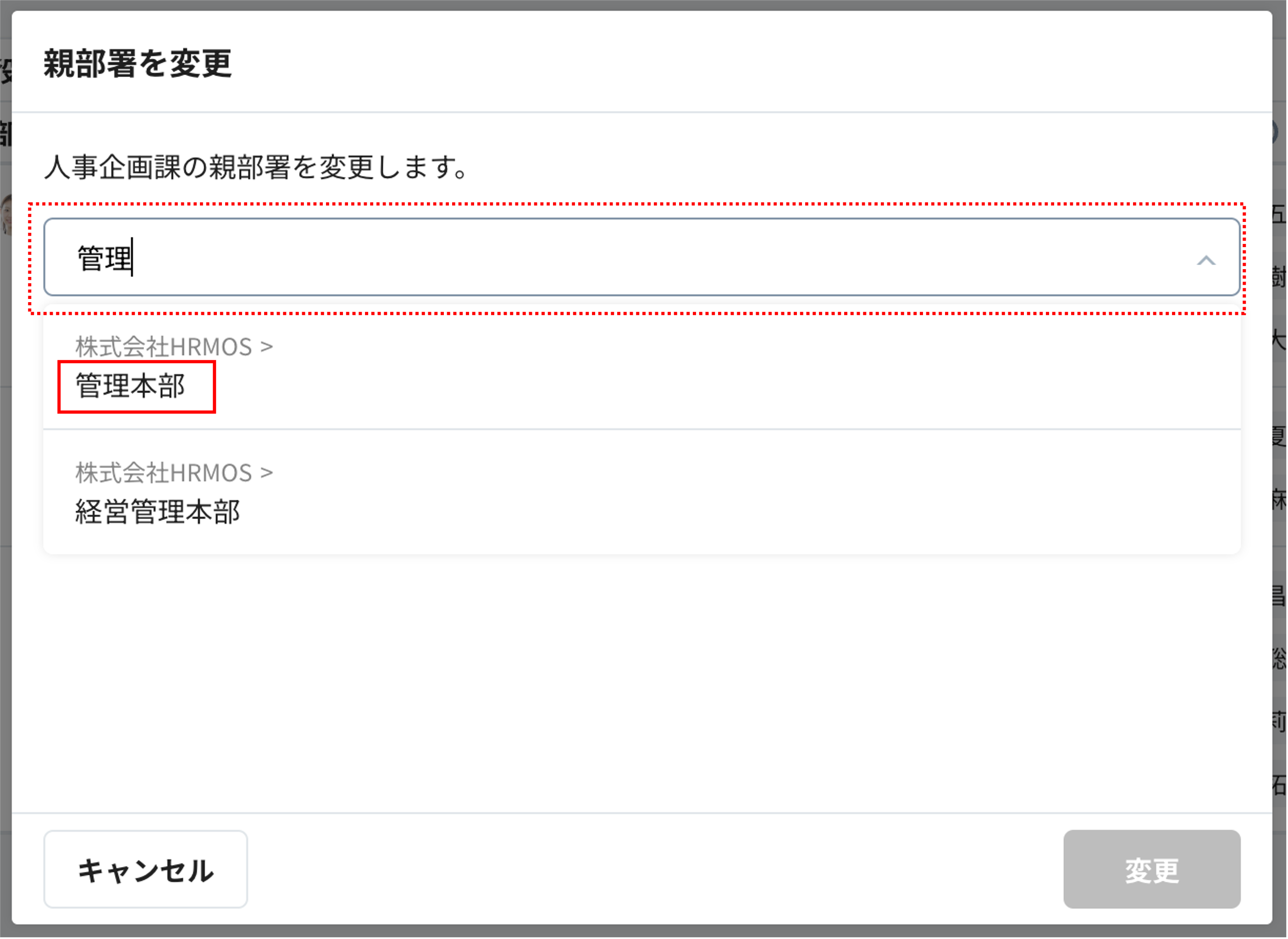
Task: Click the upward-pointing collapse arrow in the combobox
Action: click(1205, 261)
